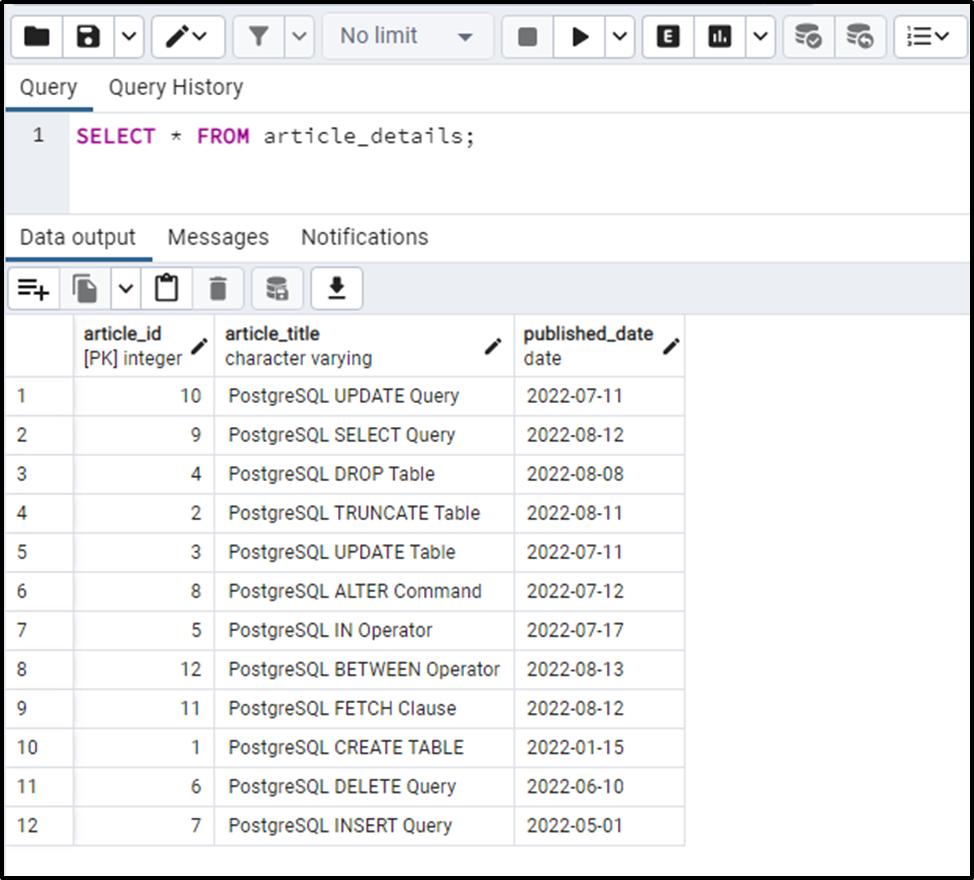This screenshot has width=974, height=880.
Task: Download query results as a file
Action: 336,288
